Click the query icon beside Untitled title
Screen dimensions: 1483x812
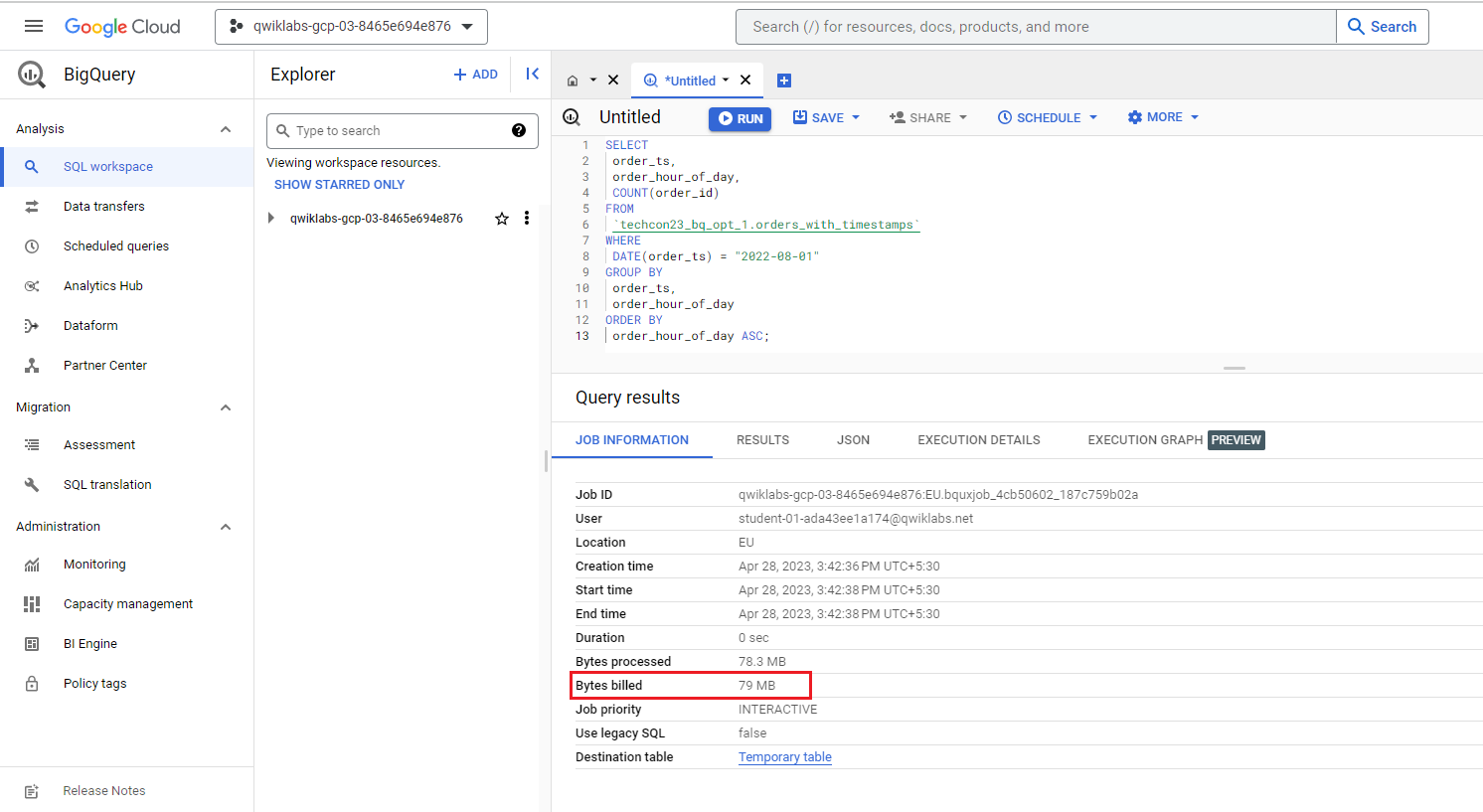click(x=572, y=117)
